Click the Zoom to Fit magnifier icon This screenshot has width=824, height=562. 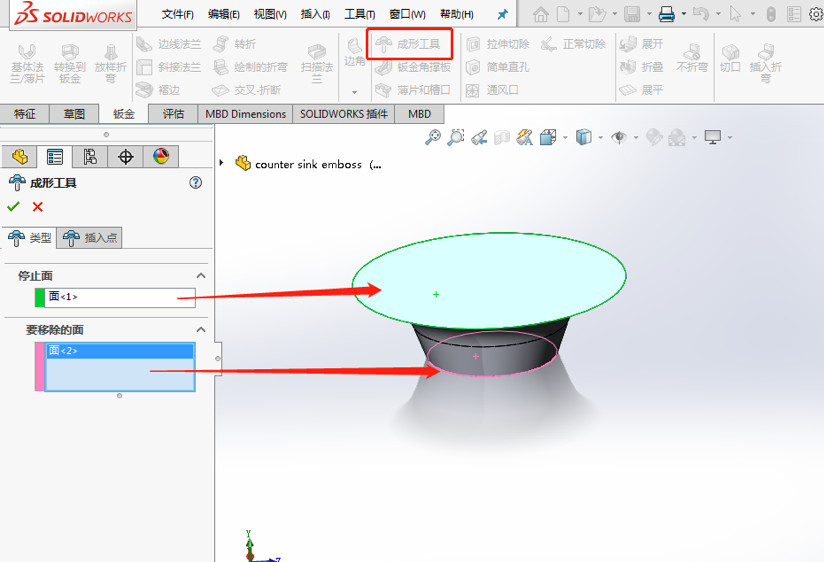[432, 138]
